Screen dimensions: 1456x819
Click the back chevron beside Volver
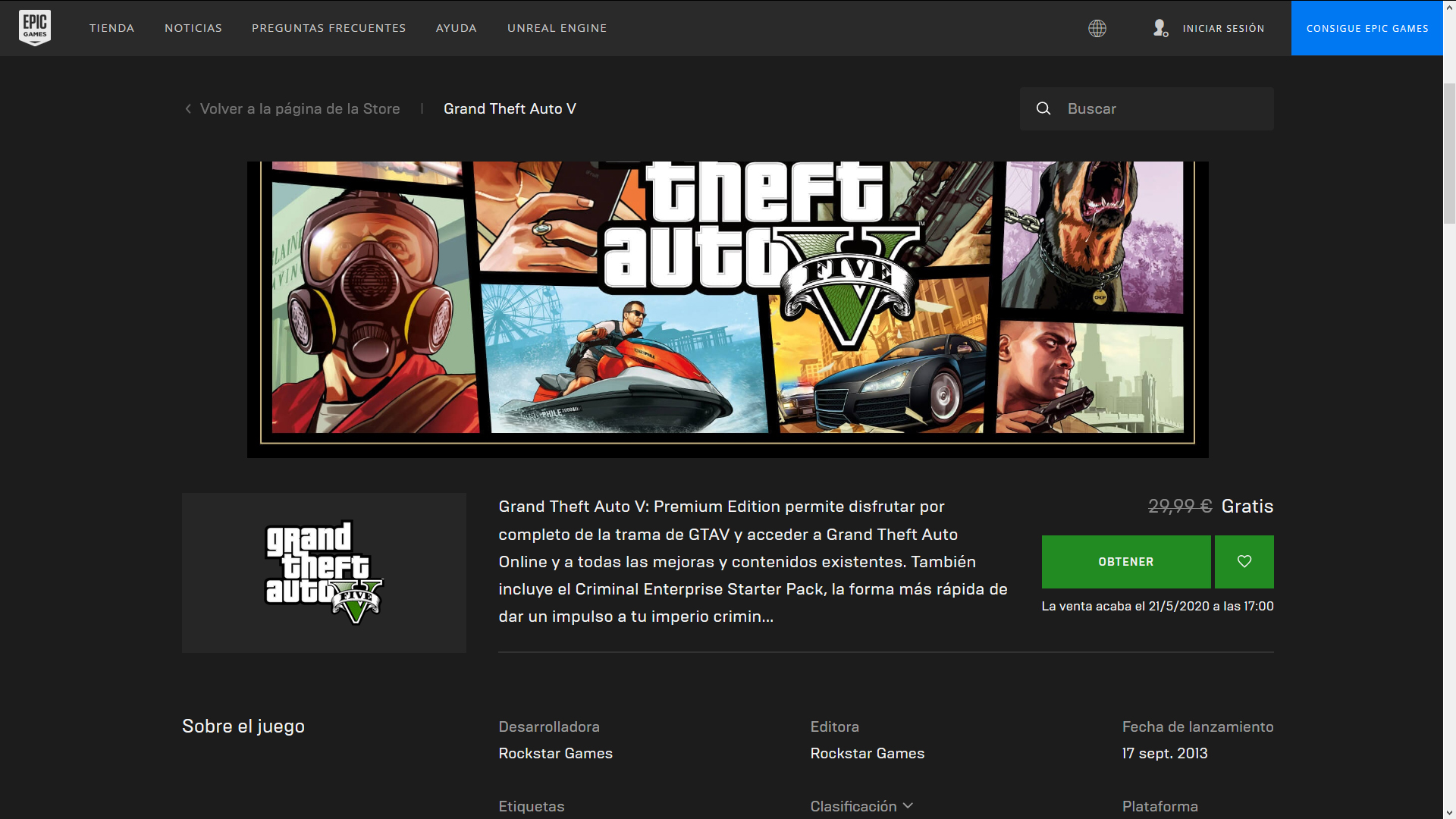[x=187, y=108]
